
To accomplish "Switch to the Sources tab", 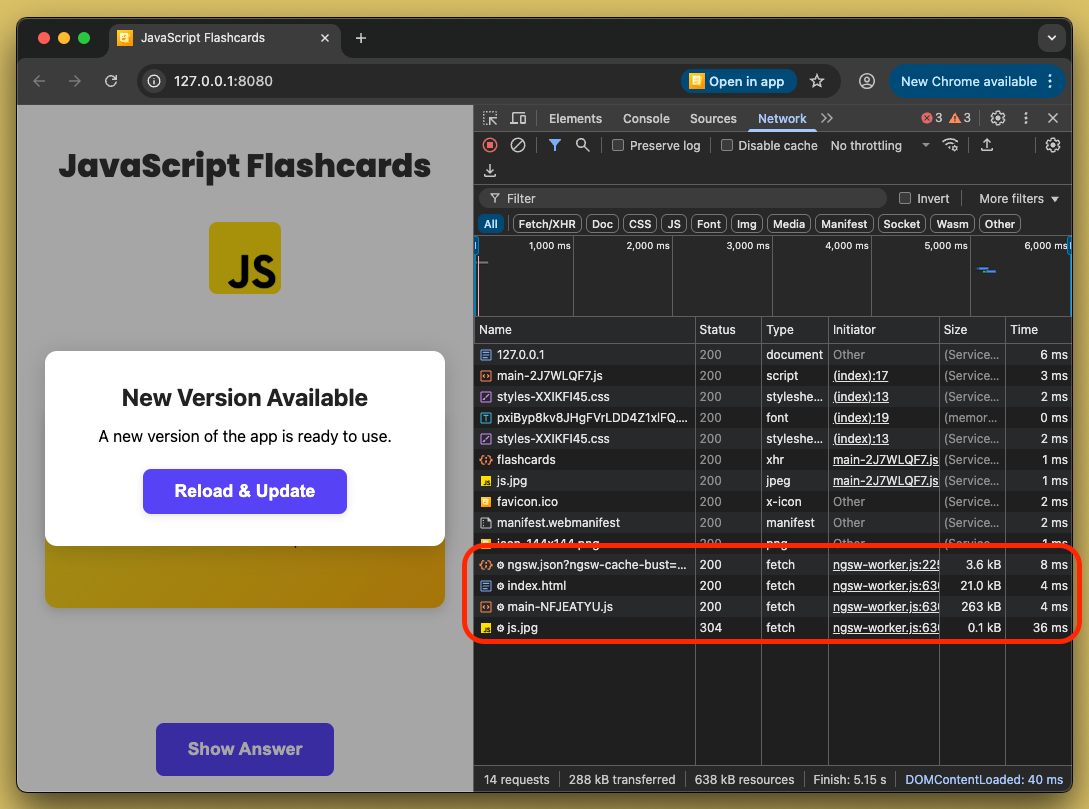I will pos(713,119).
